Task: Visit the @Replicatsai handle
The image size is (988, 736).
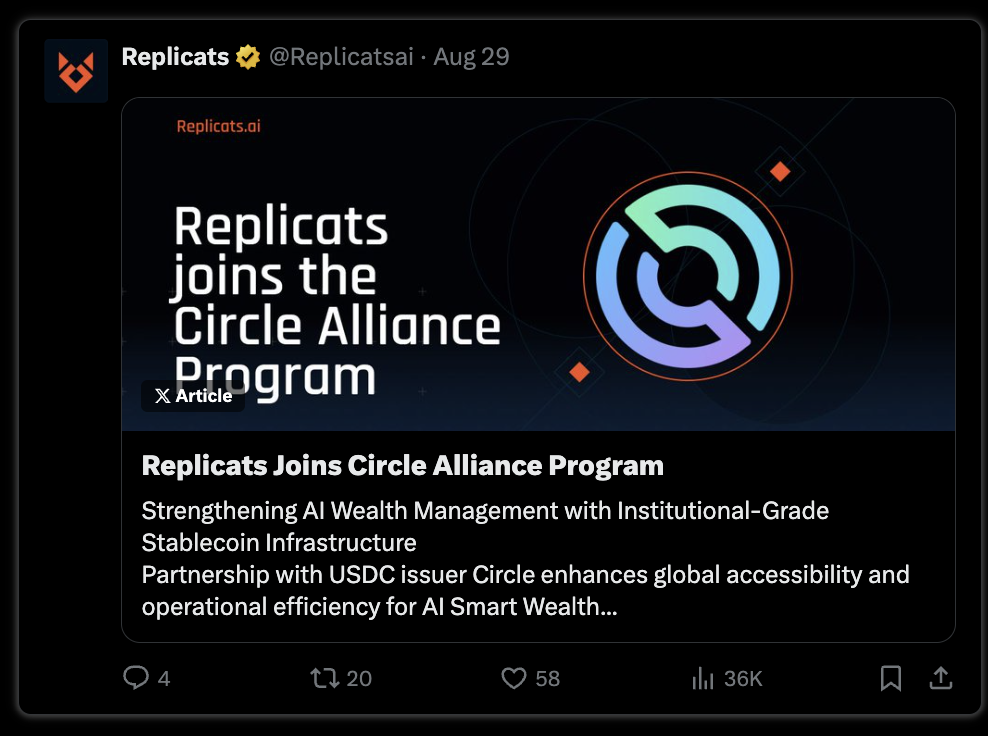Action: 341,57
